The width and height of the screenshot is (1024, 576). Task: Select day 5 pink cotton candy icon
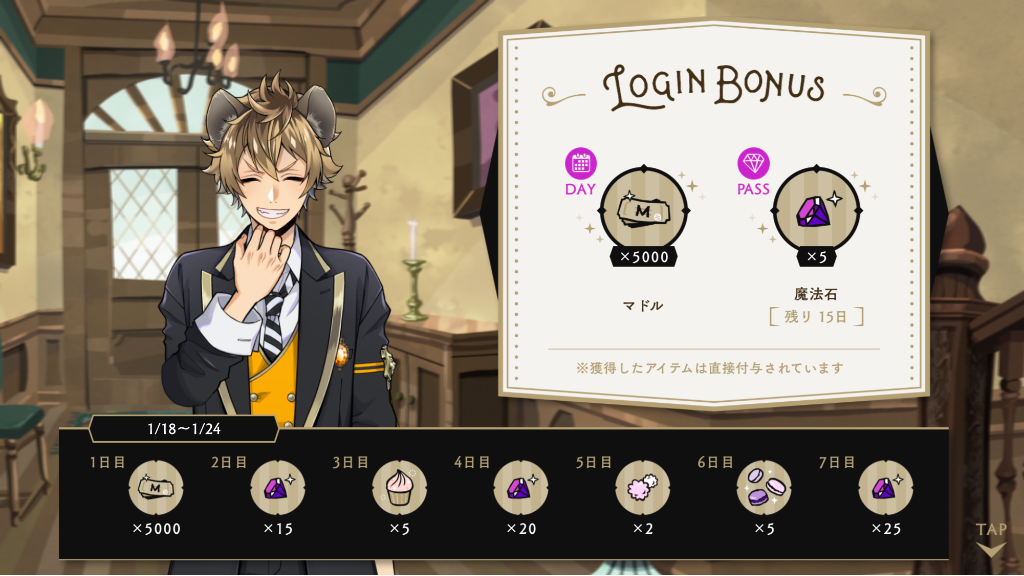click(x=642, y=487)
